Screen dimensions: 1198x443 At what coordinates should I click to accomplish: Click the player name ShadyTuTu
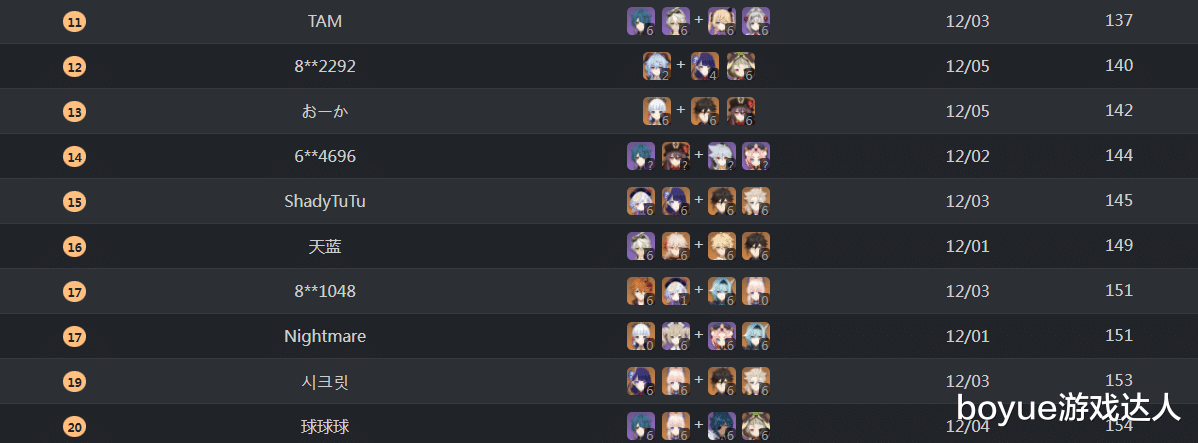325,201
